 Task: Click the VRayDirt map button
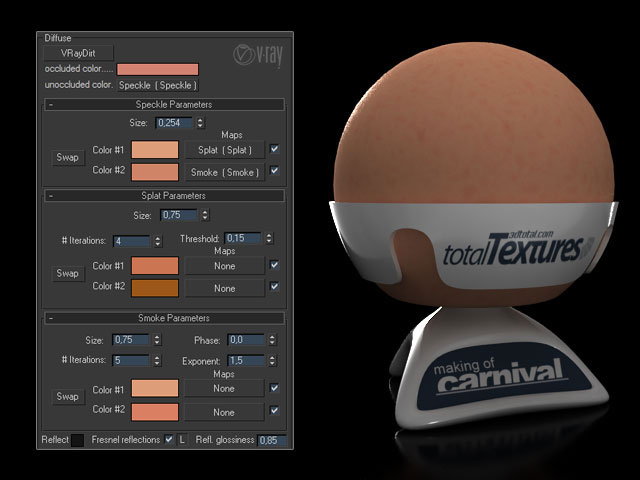click(78, 53)
